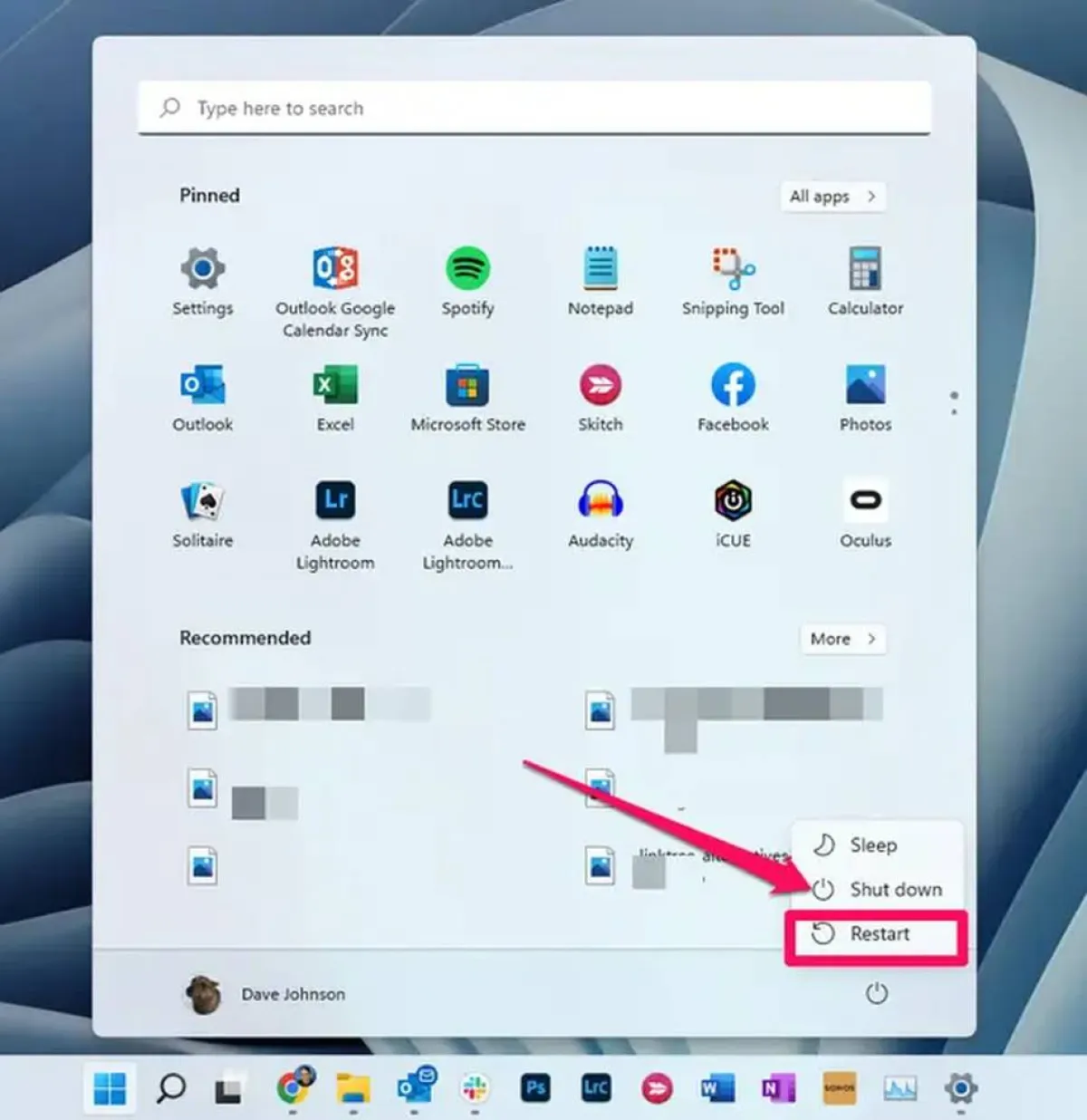Image resolution: width=1087 pixels, height=1120 pixels.
Task: Click the Type here to search field
Action: tap(533, 108)
